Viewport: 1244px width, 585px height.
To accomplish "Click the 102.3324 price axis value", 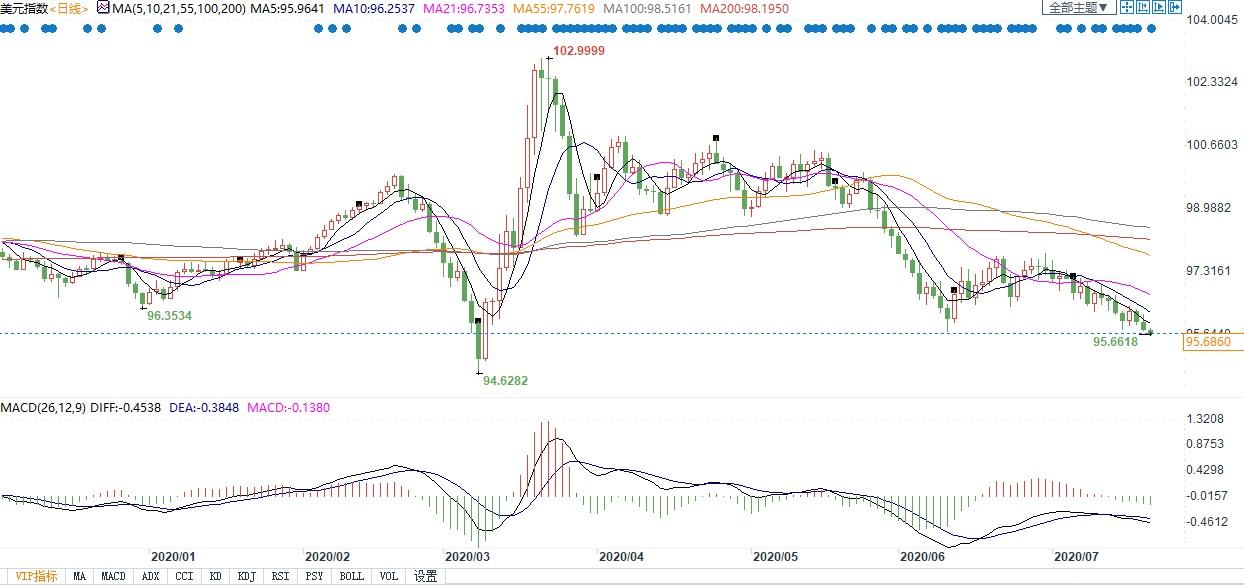I will click(1212, 82).
